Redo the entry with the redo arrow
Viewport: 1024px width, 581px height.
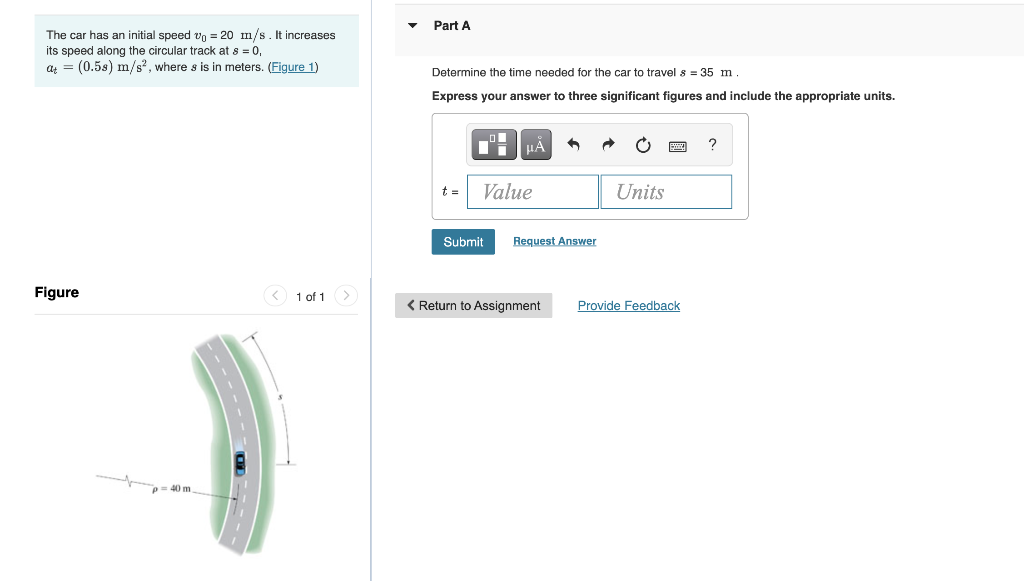pos(608,143)
